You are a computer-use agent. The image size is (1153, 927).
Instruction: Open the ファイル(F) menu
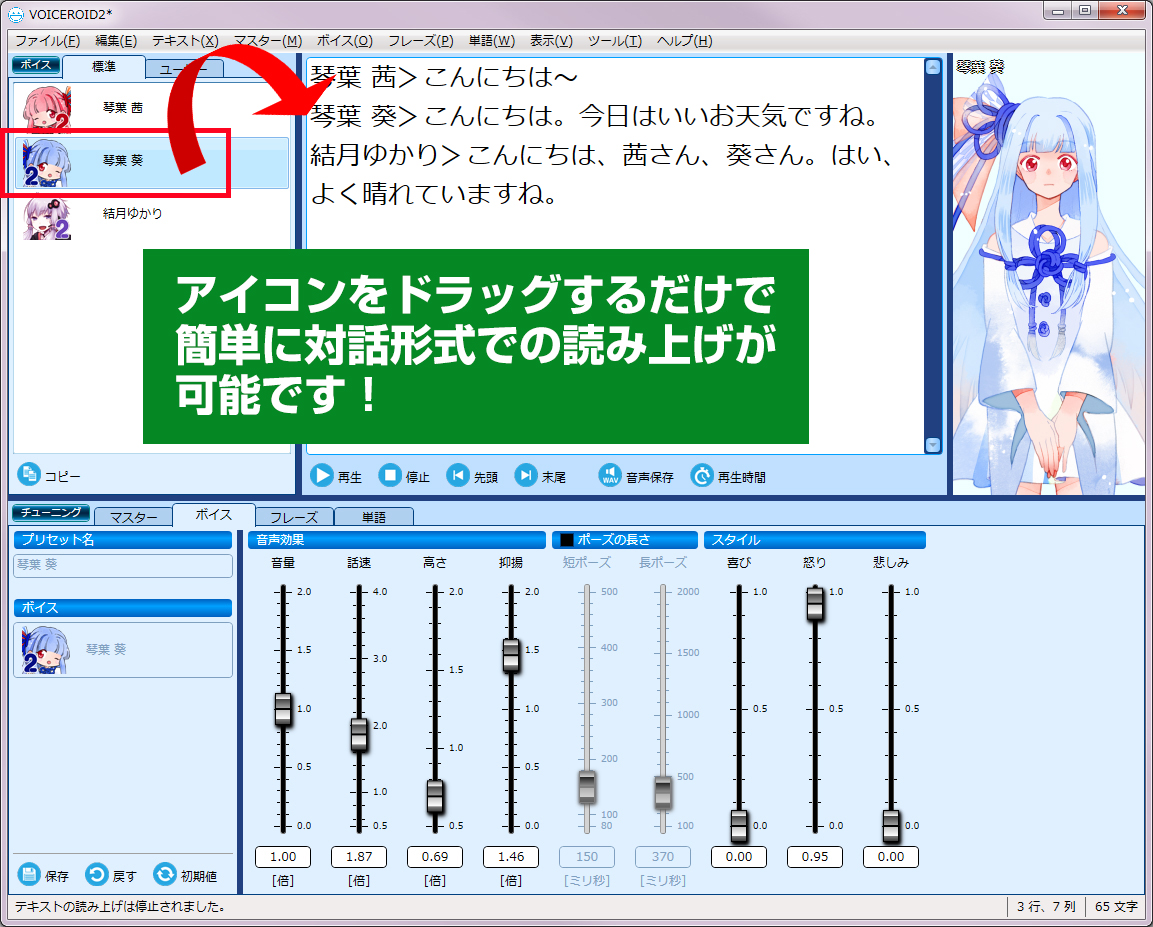47,41
